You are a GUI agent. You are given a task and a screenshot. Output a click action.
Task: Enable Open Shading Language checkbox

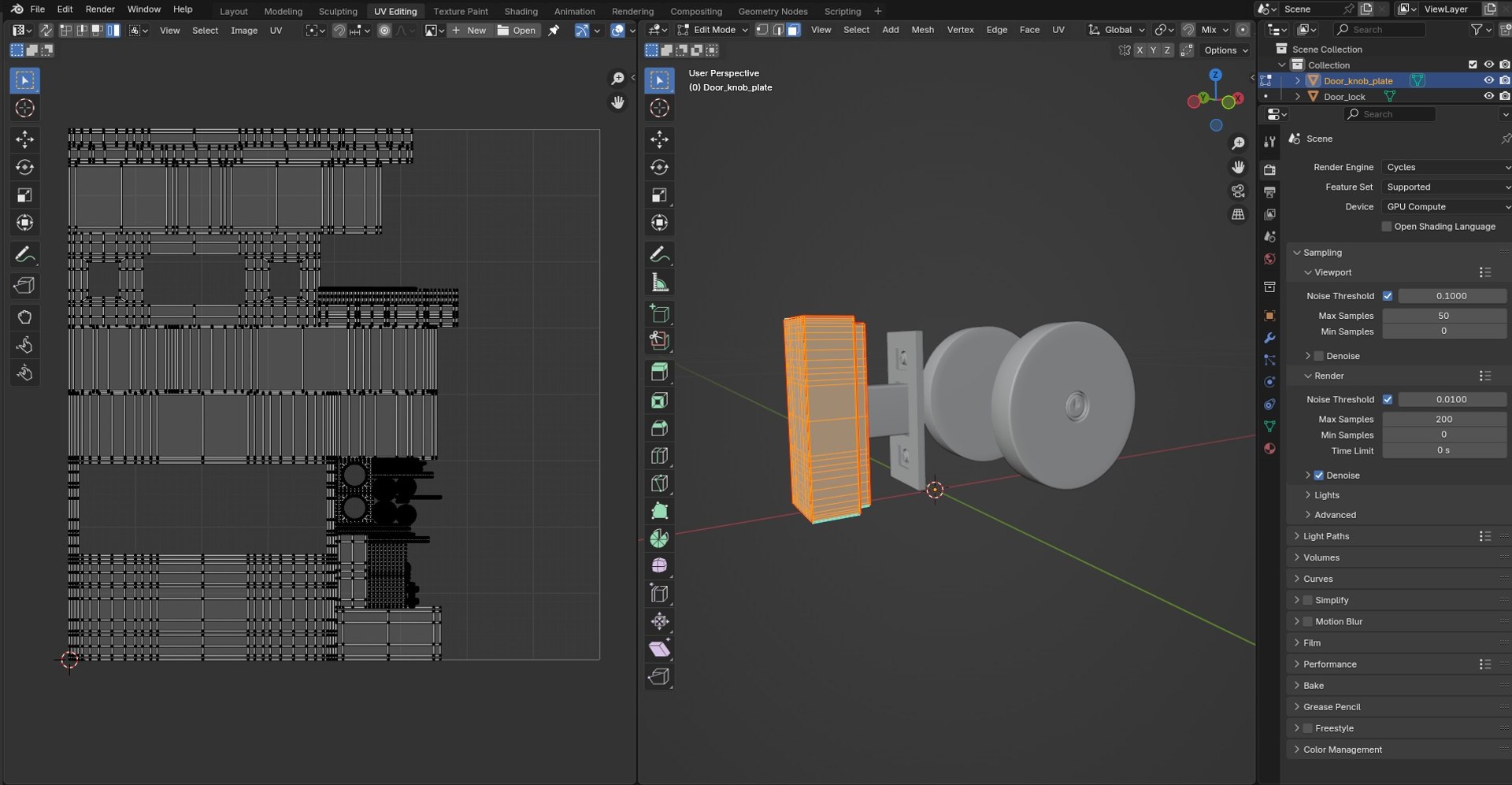coord(1387,227)
